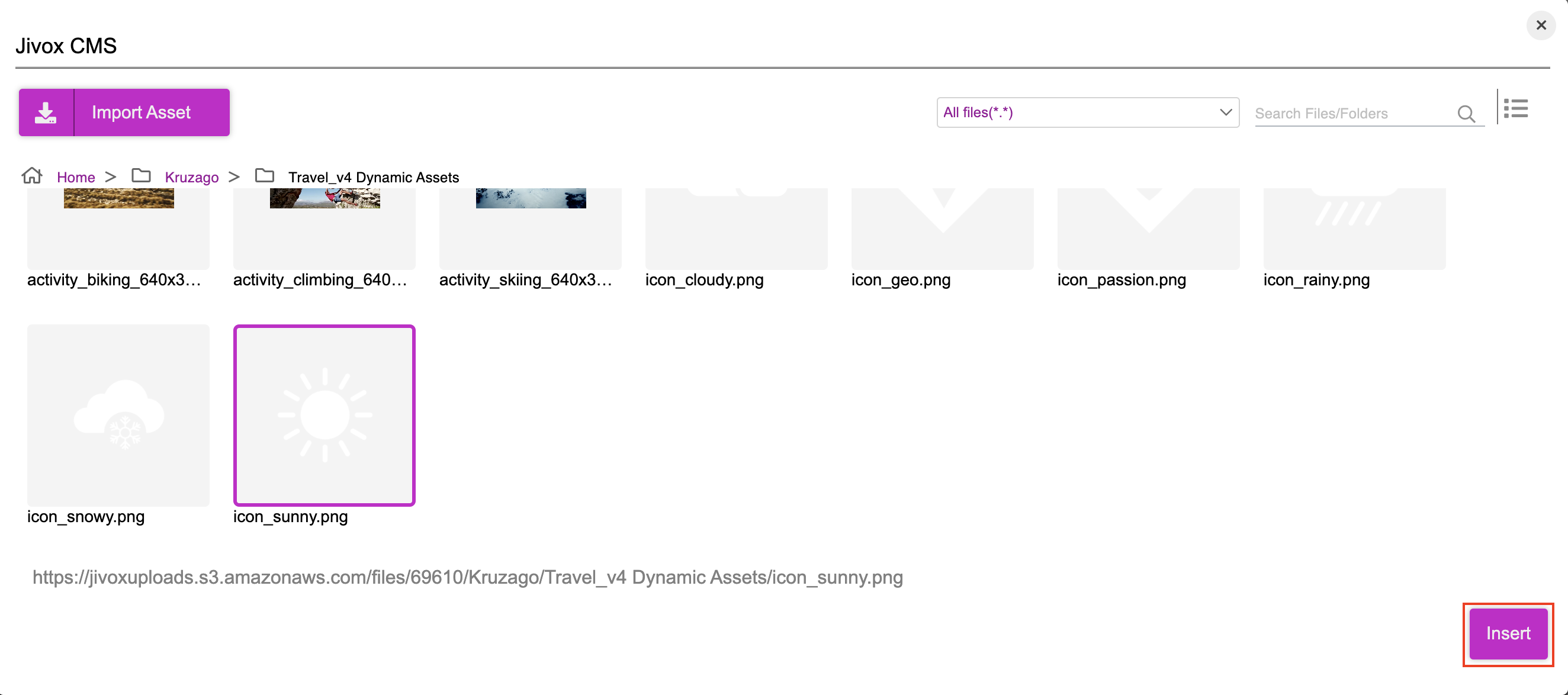
Task: Click the Import Asset download icon
Action: point(46,112)
